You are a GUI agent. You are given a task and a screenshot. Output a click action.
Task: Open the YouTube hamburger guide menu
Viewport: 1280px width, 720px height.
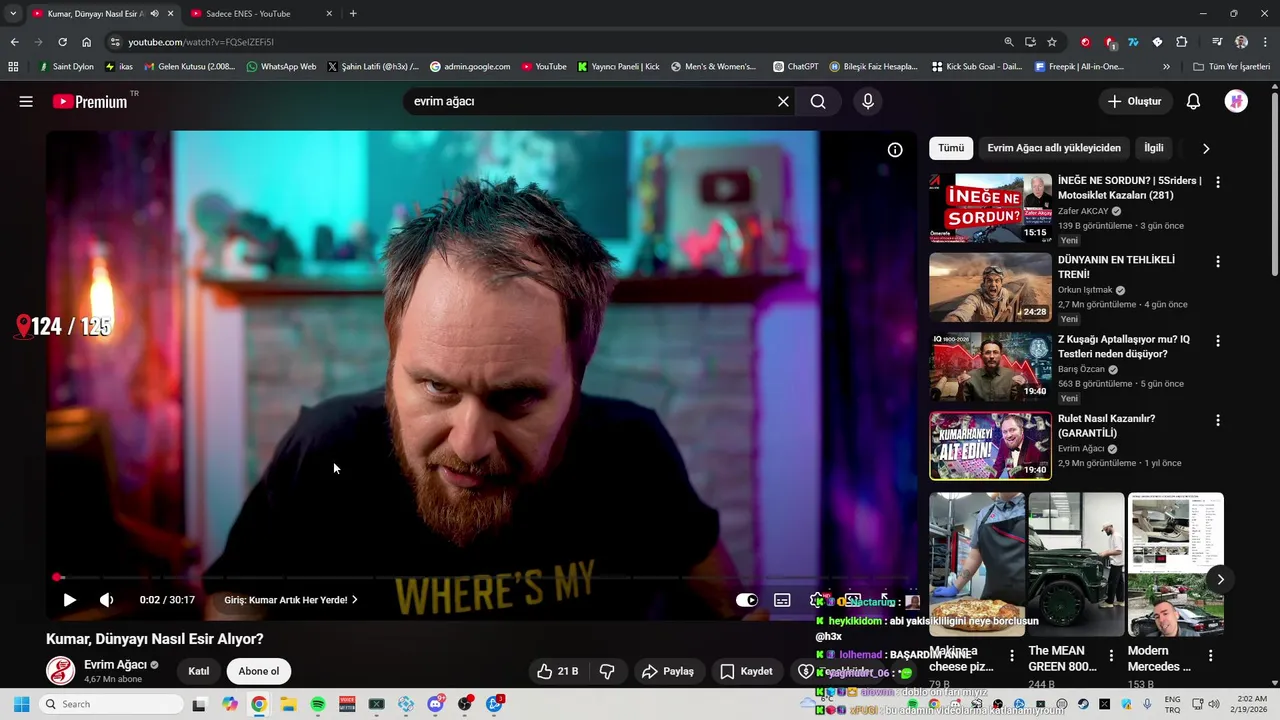tap(26, 101)
